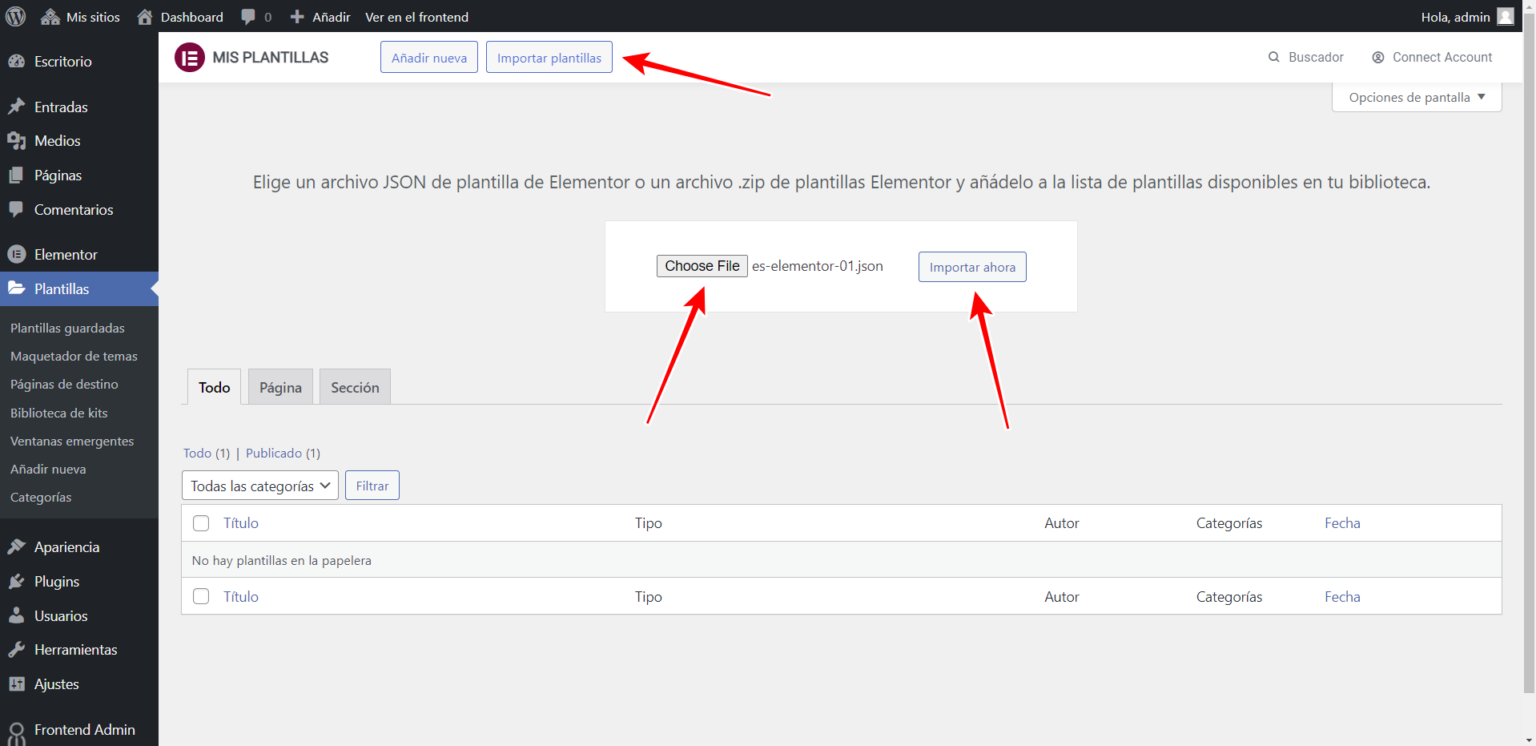Click the Importar plantillas button
1536x746 pixels.
(549, 57)
